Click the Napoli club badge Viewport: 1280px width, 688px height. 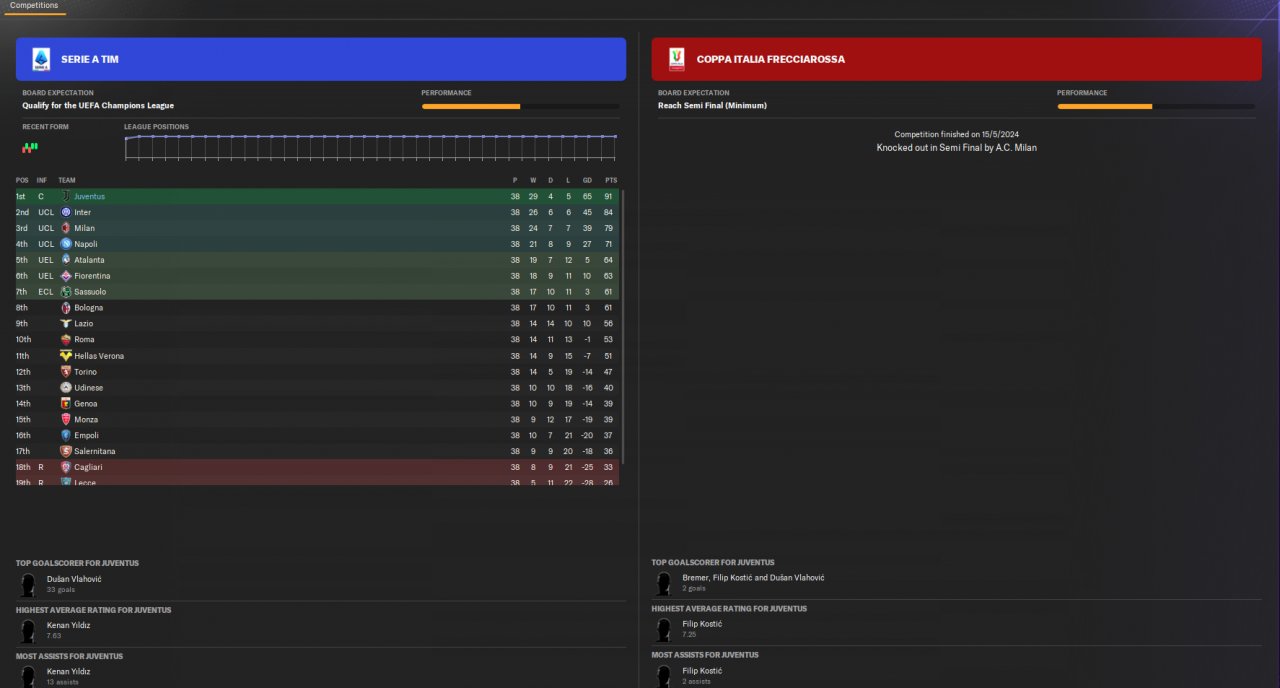66,244
